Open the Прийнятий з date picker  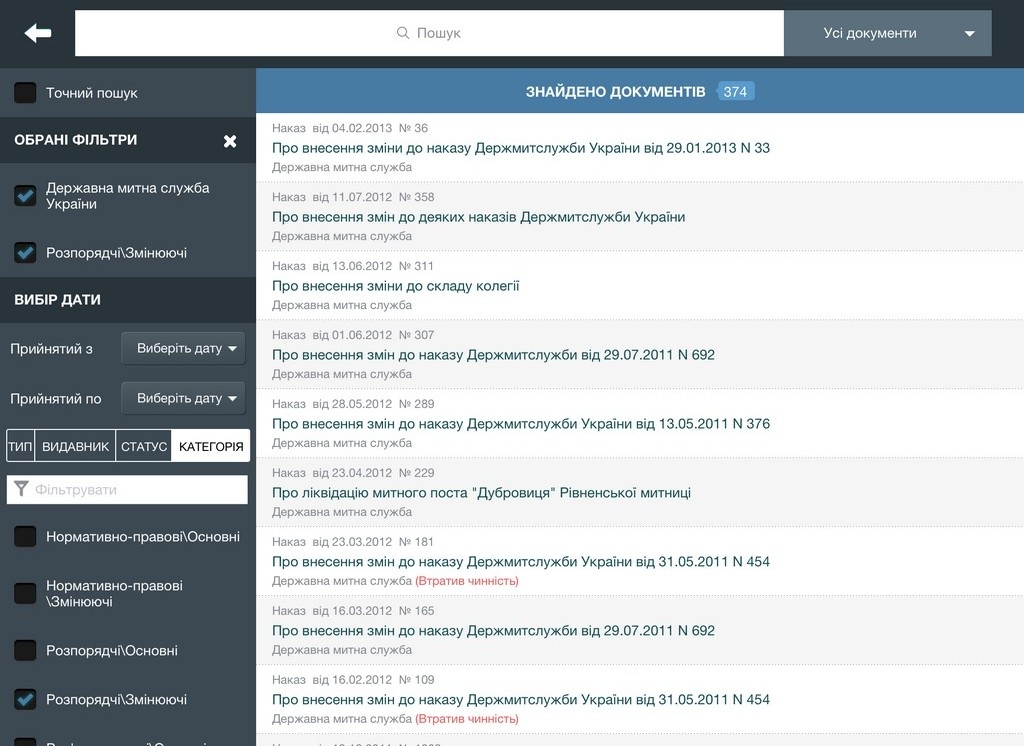click(x=184, y=348)
